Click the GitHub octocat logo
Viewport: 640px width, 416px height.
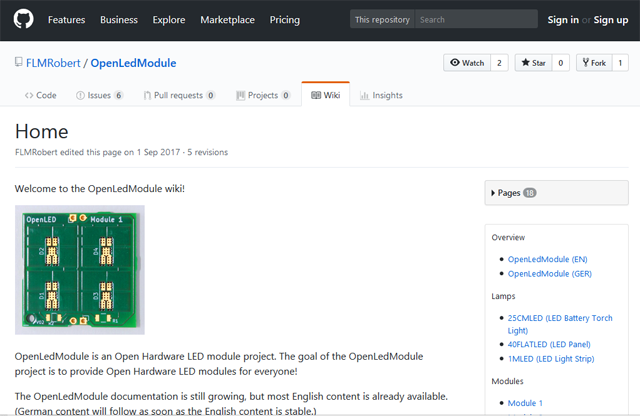tap(23, 19)
